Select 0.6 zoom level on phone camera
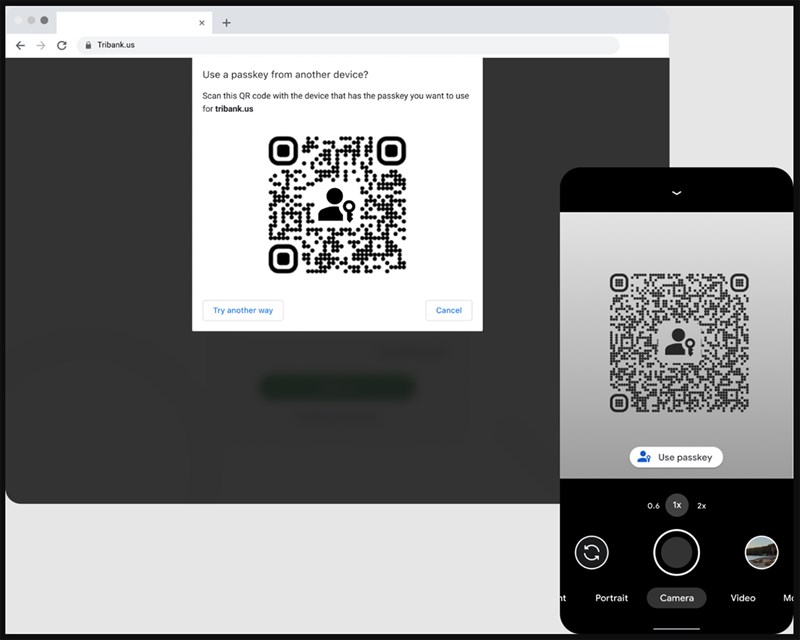800x640 pixels. [x=653, y=506]
